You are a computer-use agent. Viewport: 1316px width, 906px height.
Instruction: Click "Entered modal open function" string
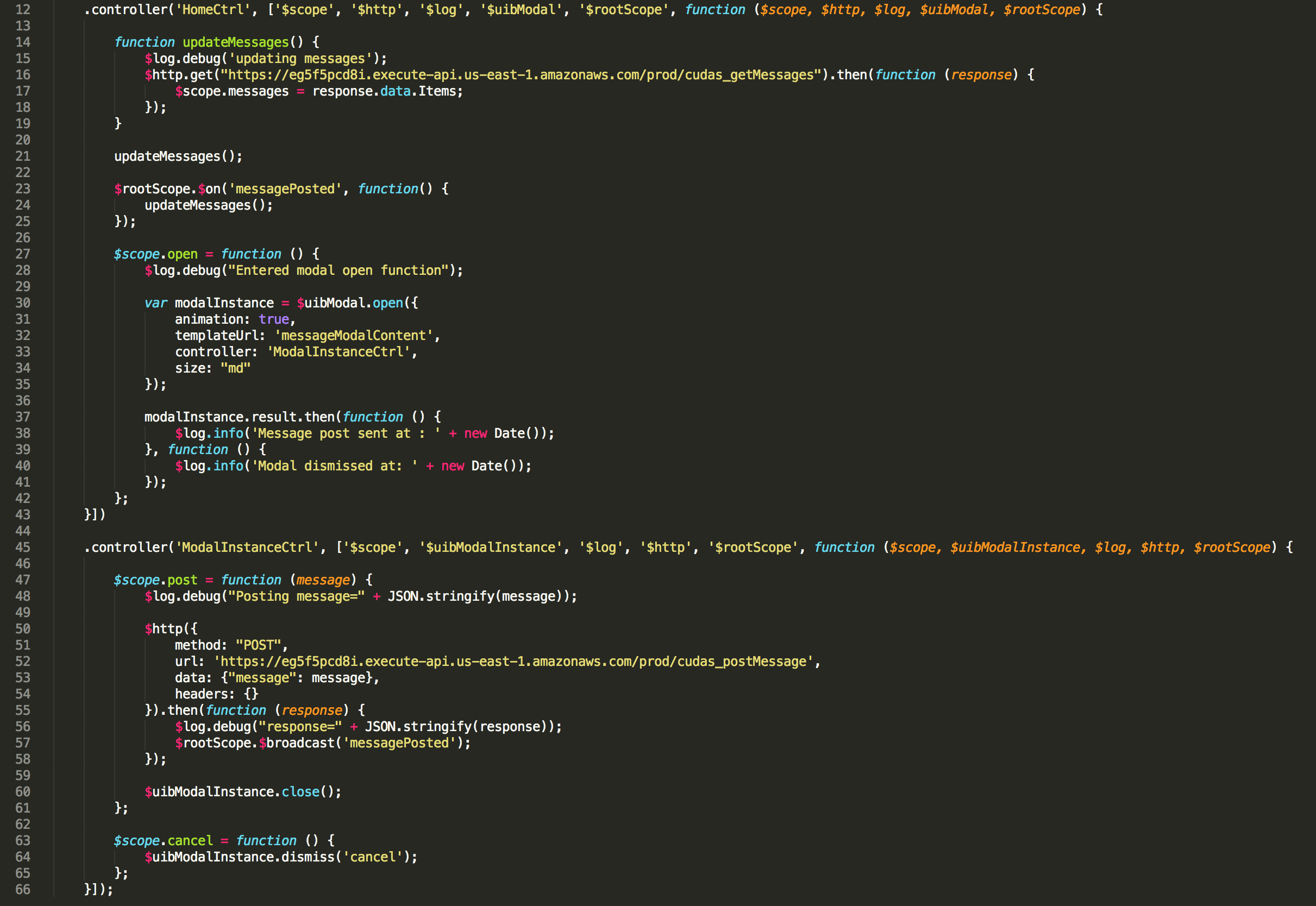339,270
